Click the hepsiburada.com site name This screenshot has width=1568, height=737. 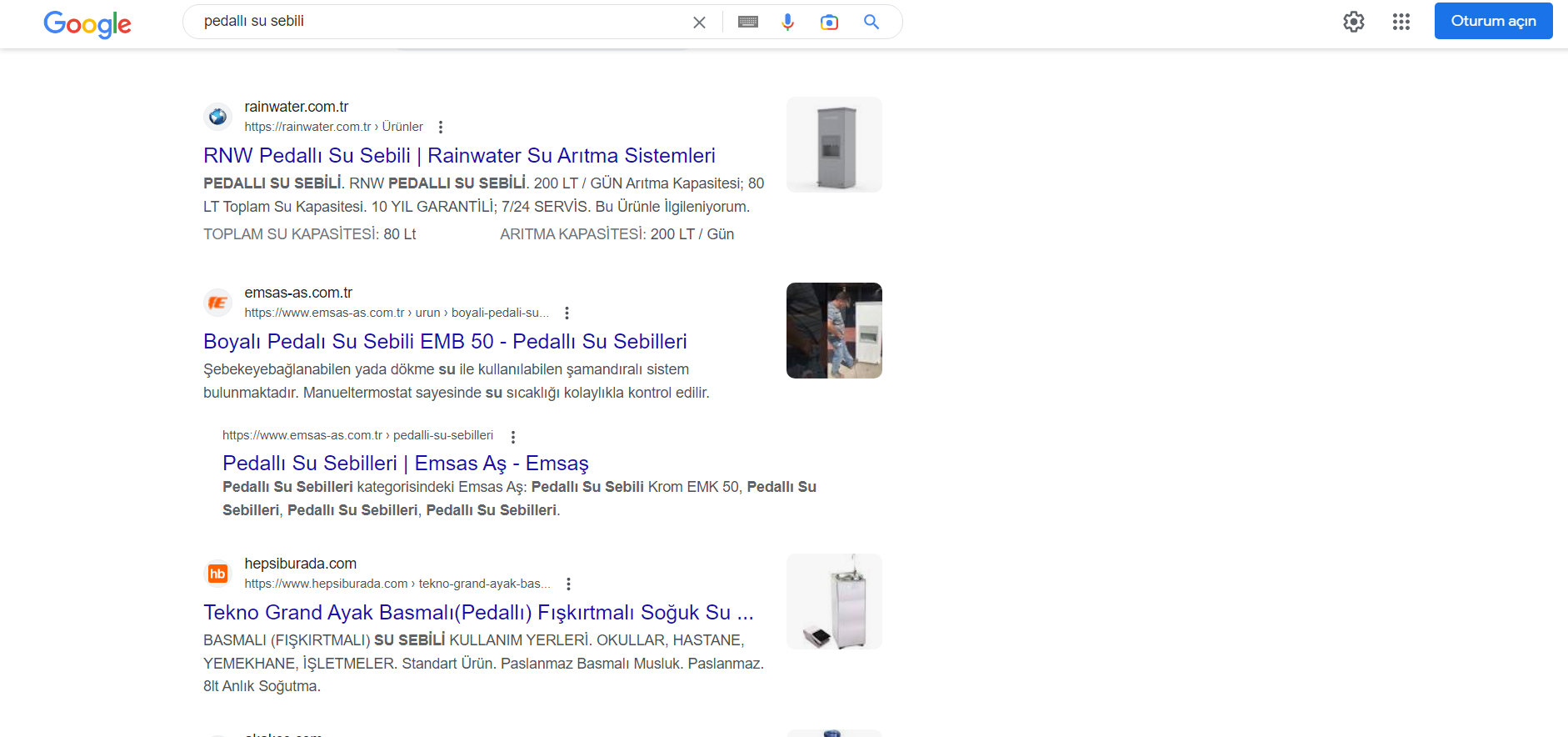coord(301,564)
